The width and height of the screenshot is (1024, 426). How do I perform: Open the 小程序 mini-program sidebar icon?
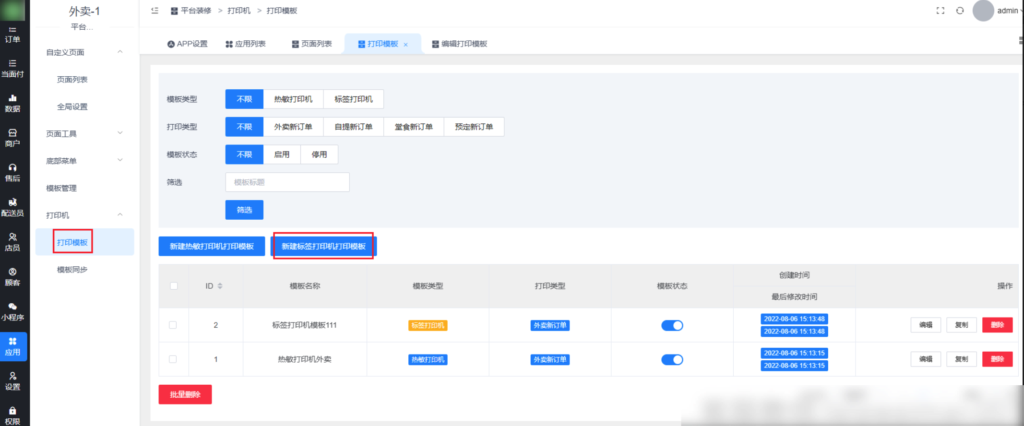(x=13, y=312)
